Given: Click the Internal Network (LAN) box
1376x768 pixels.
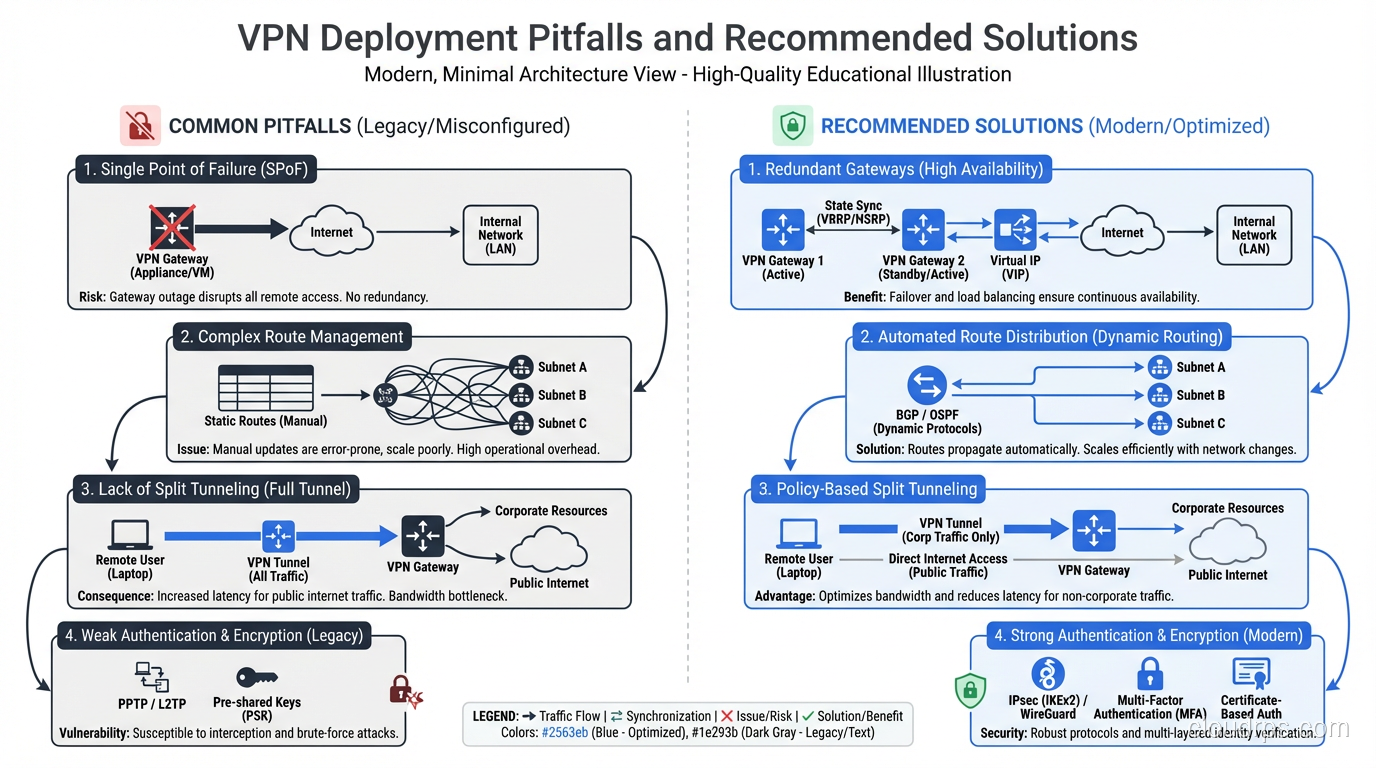Looking at the screenshot, I should (500, 235).
